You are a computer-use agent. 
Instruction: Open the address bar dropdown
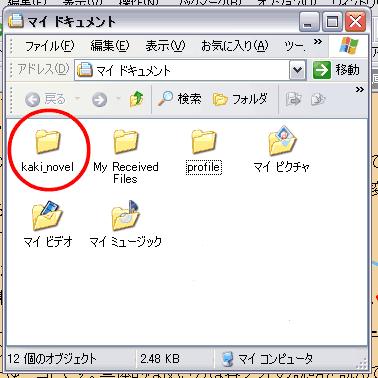coord(297,70)
